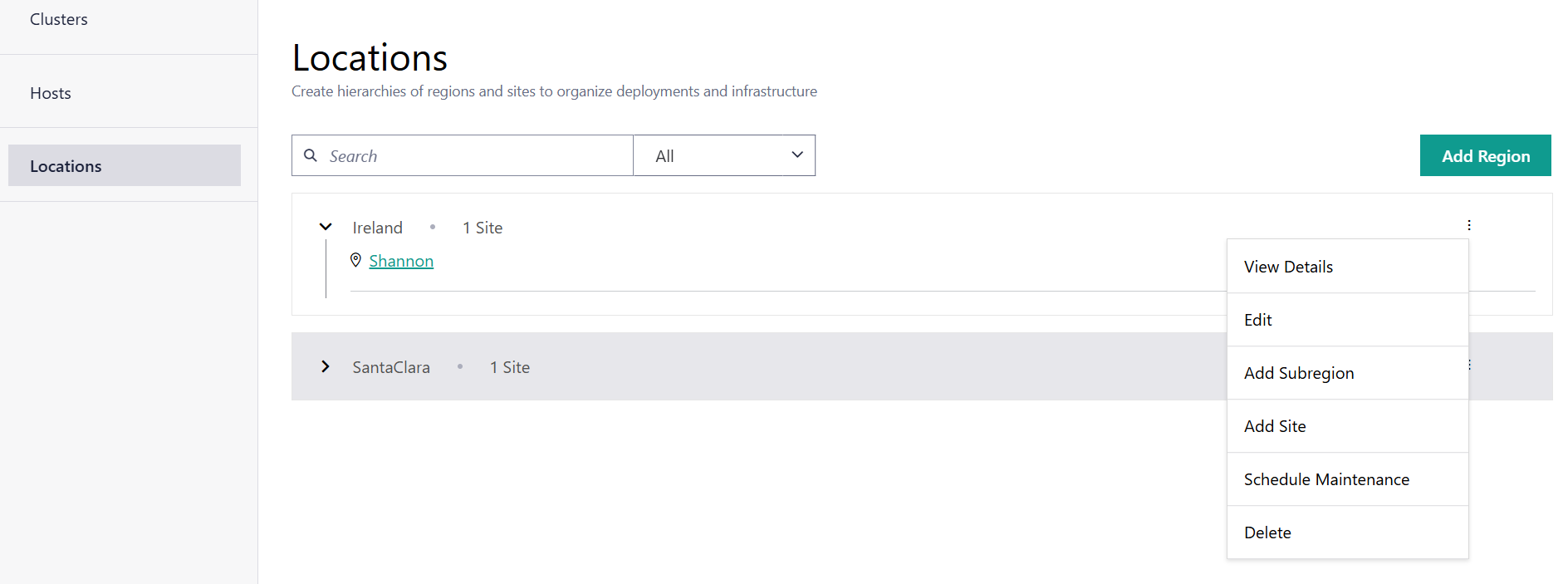Click the Add Region button
The height and width of the screenshot is (584, 1568).
point(1485,155)
